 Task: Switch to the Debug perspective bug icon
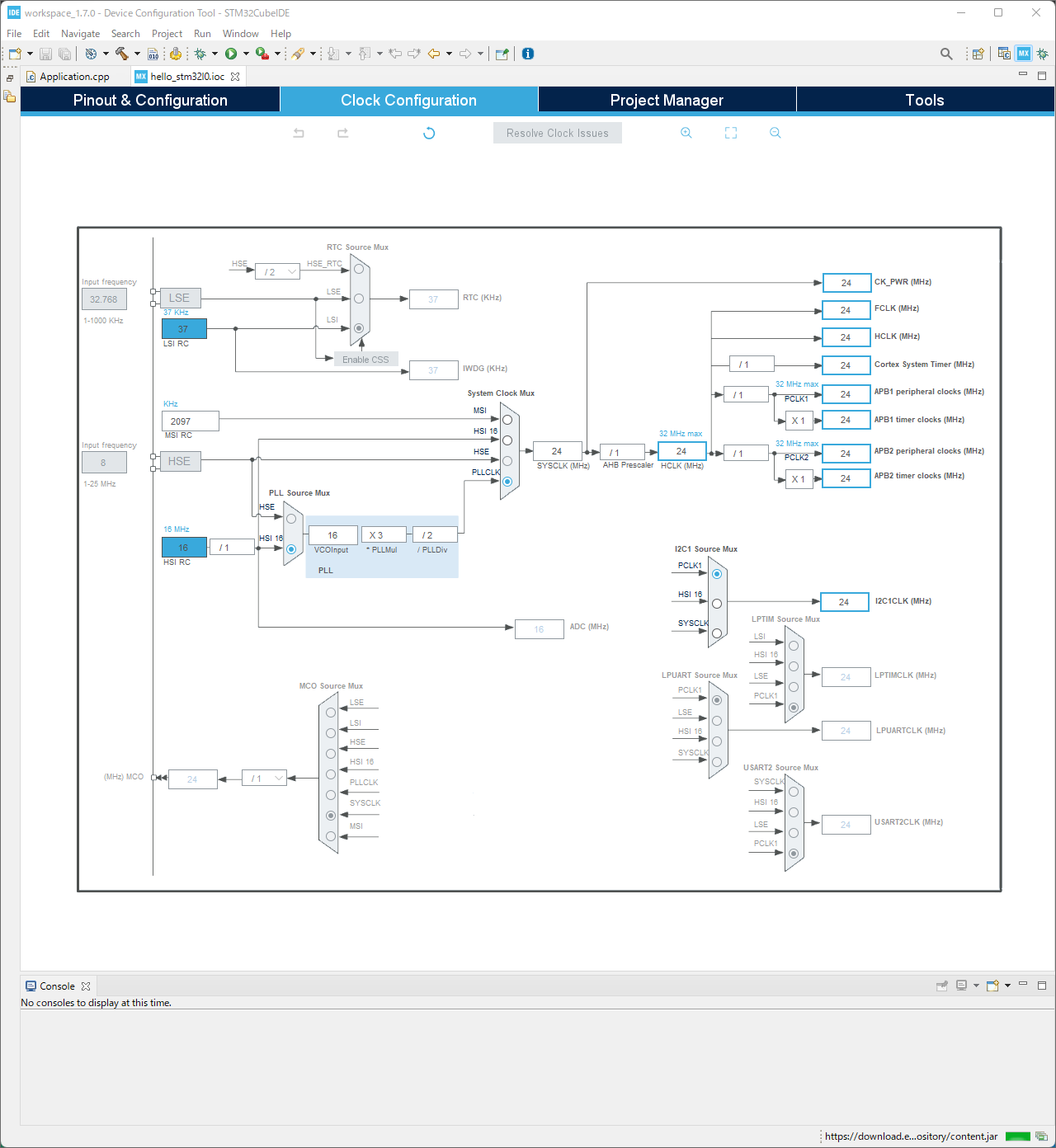click(1043, 54)
